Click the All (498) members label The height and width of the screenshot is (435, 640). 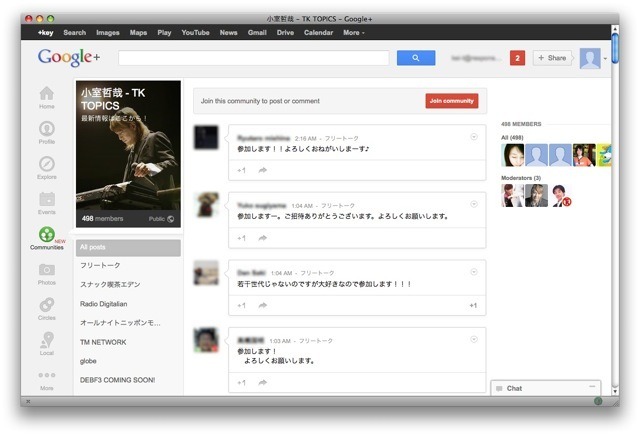pyautogui.click(x=512, y=138)
